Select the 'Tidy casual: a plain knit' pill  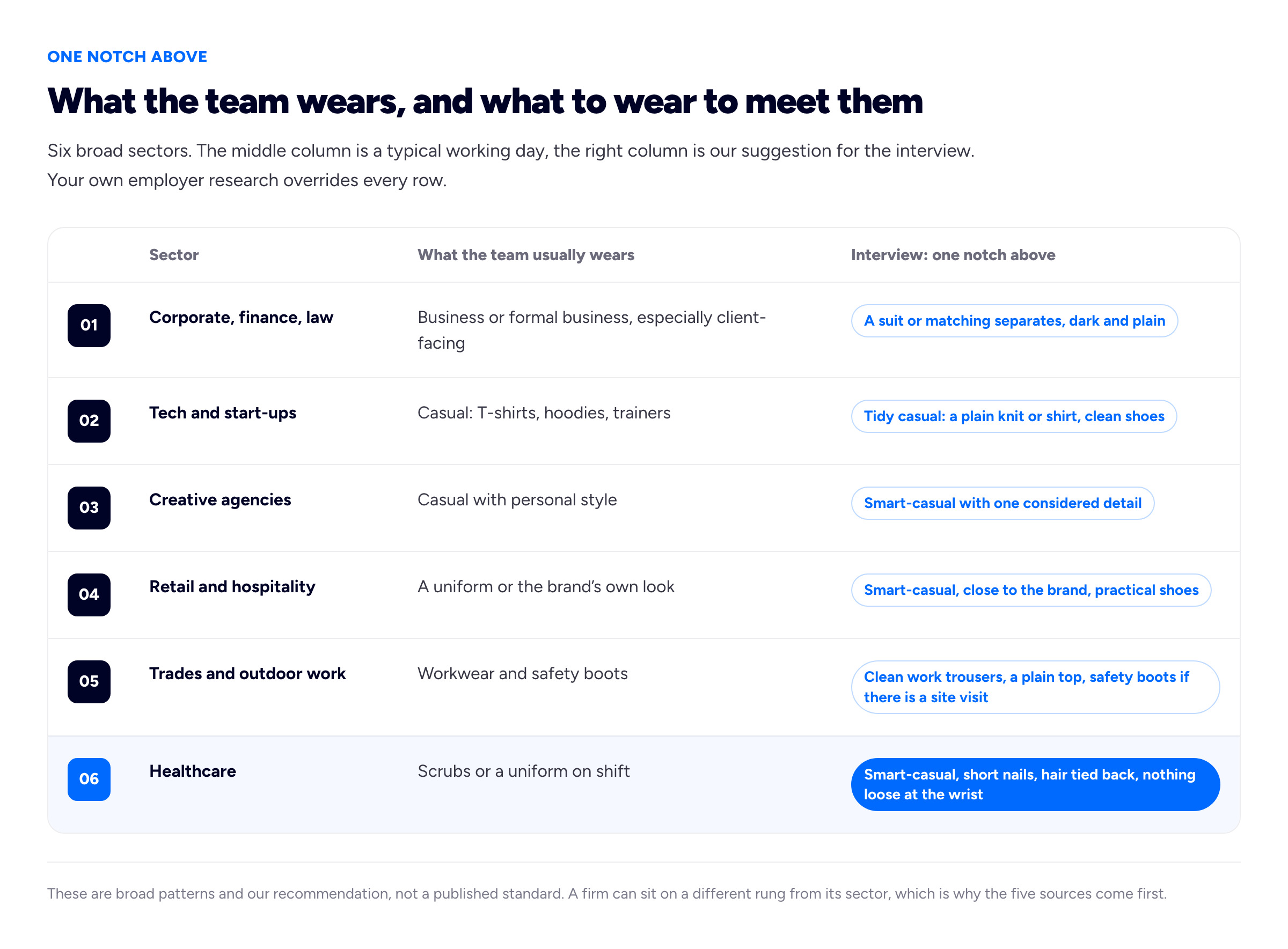click(x=1013, y=416)
